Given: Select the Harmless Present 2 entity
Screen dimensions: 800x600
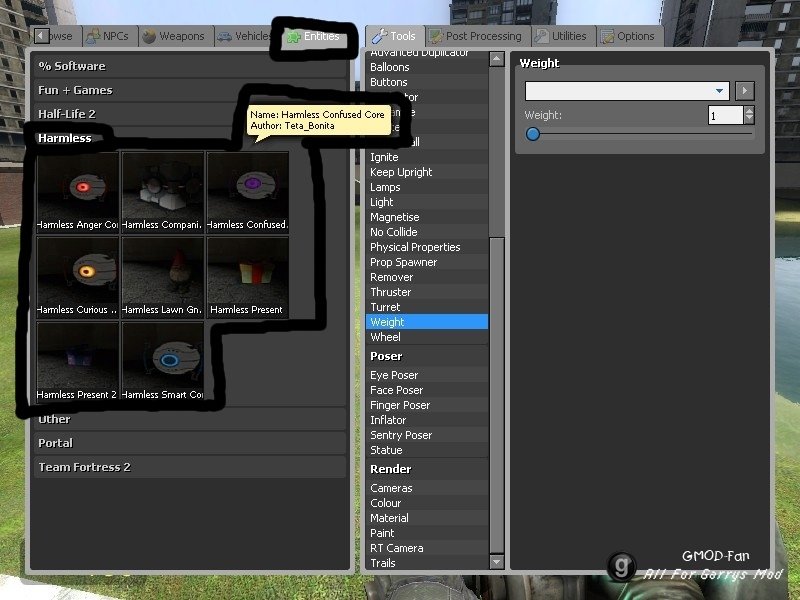Looking at the screenshot, I should 78,362.
